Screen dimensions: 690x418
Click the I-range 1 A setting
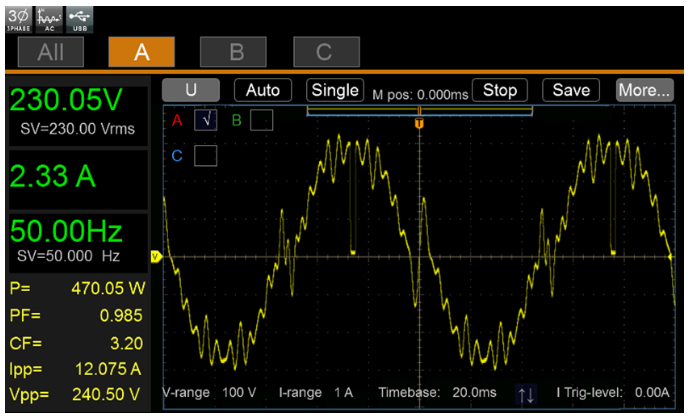(316, 392)
